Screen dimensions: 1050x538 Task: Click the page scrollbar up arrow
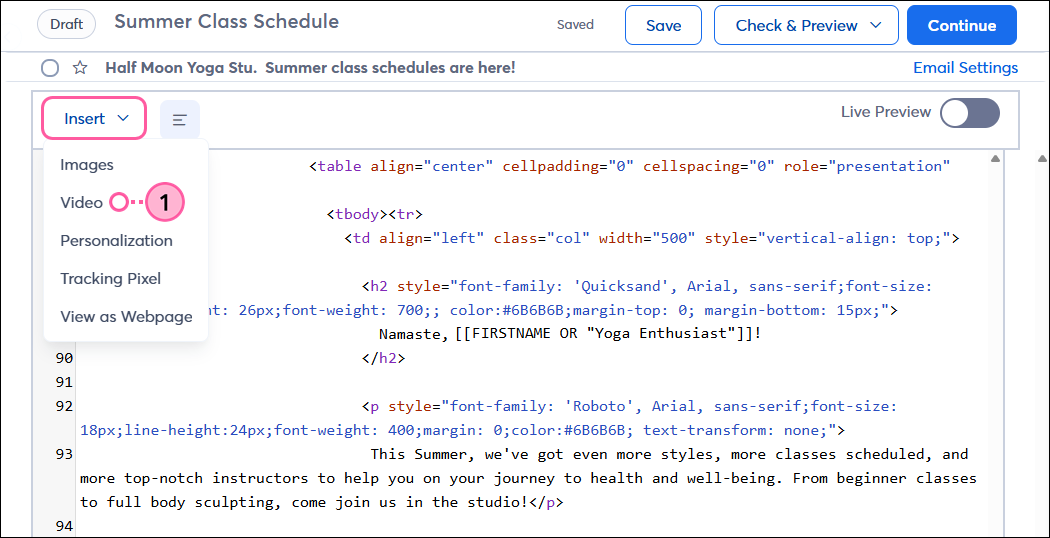[1042, 159]
